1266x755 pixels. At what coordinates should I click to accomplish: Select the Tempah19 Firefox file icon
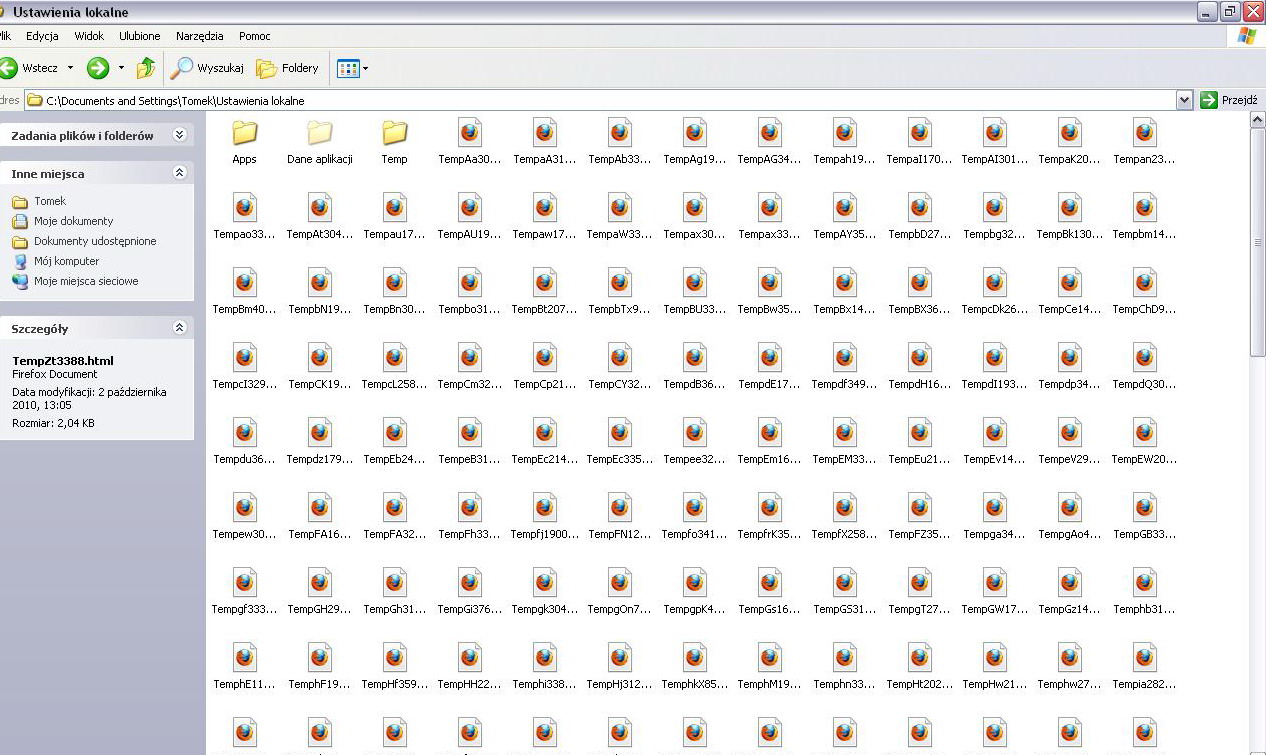(x=845, y=132)
